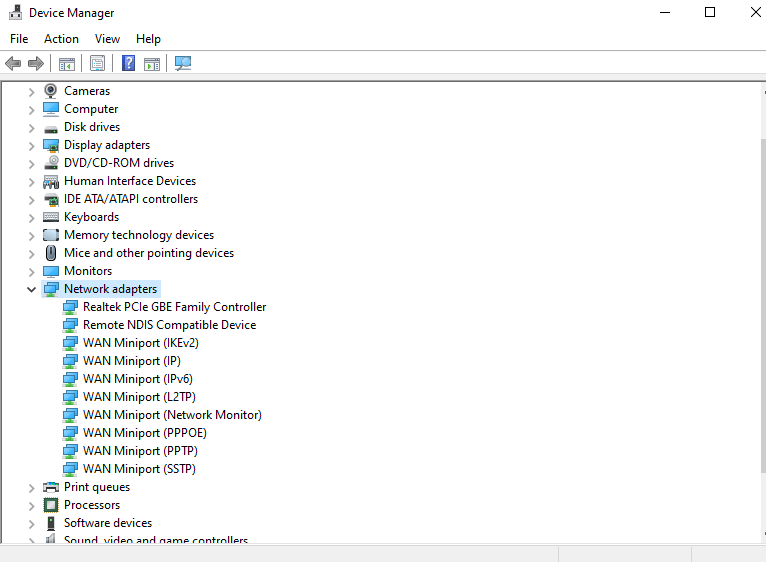Toggle the Show/Hide Action Pane icon
The height and width of the screenshot is (562, 766).
click(x=151, y=64)
